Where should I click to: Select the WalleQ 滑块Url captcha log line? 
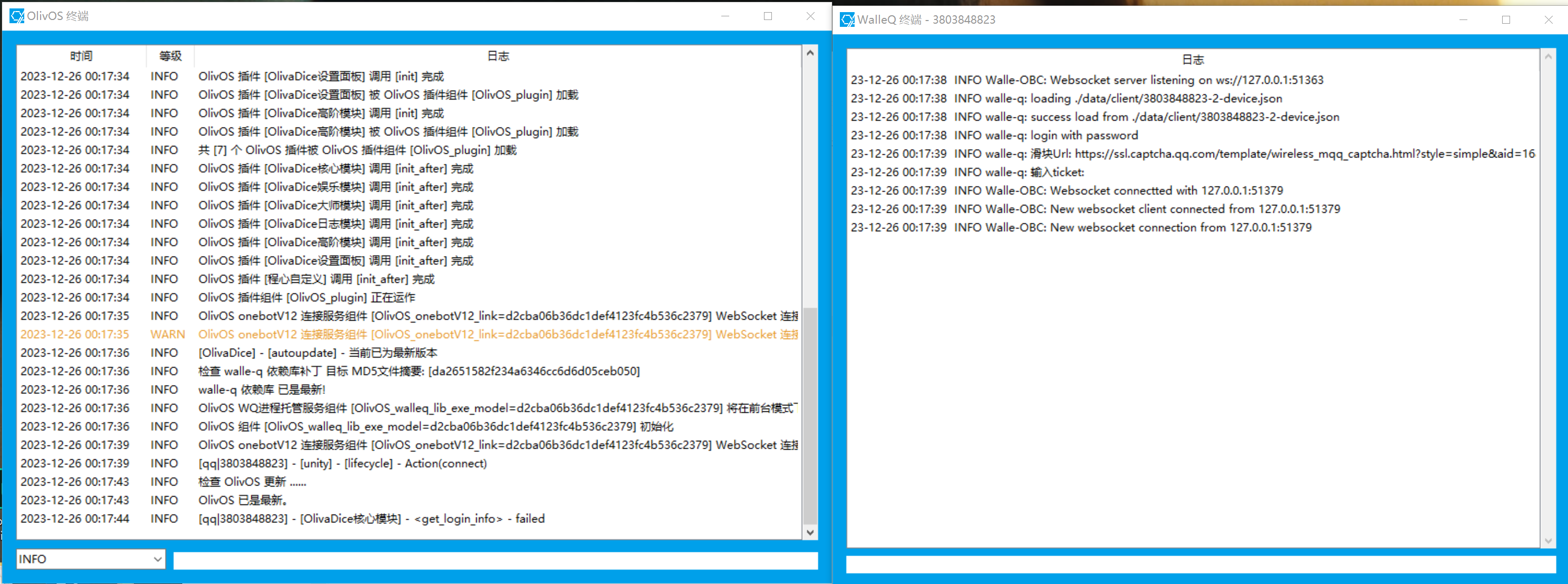pyautogui.click(x=1192, y=154)
